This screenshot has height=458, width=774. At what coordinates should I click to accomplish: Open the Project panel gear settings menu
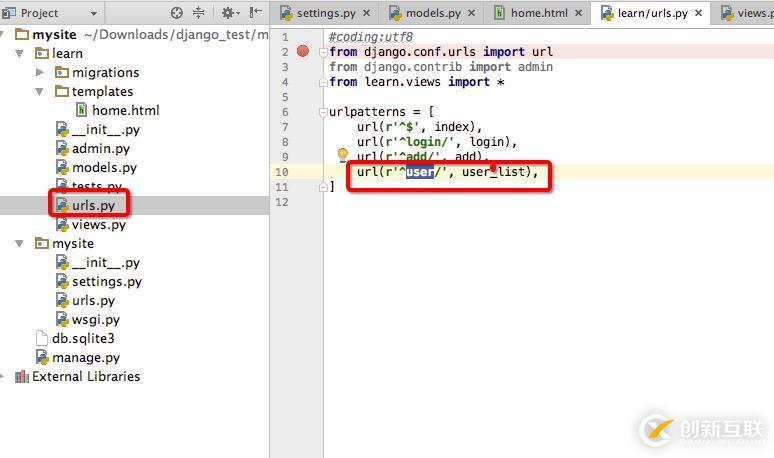coord(230,13)
